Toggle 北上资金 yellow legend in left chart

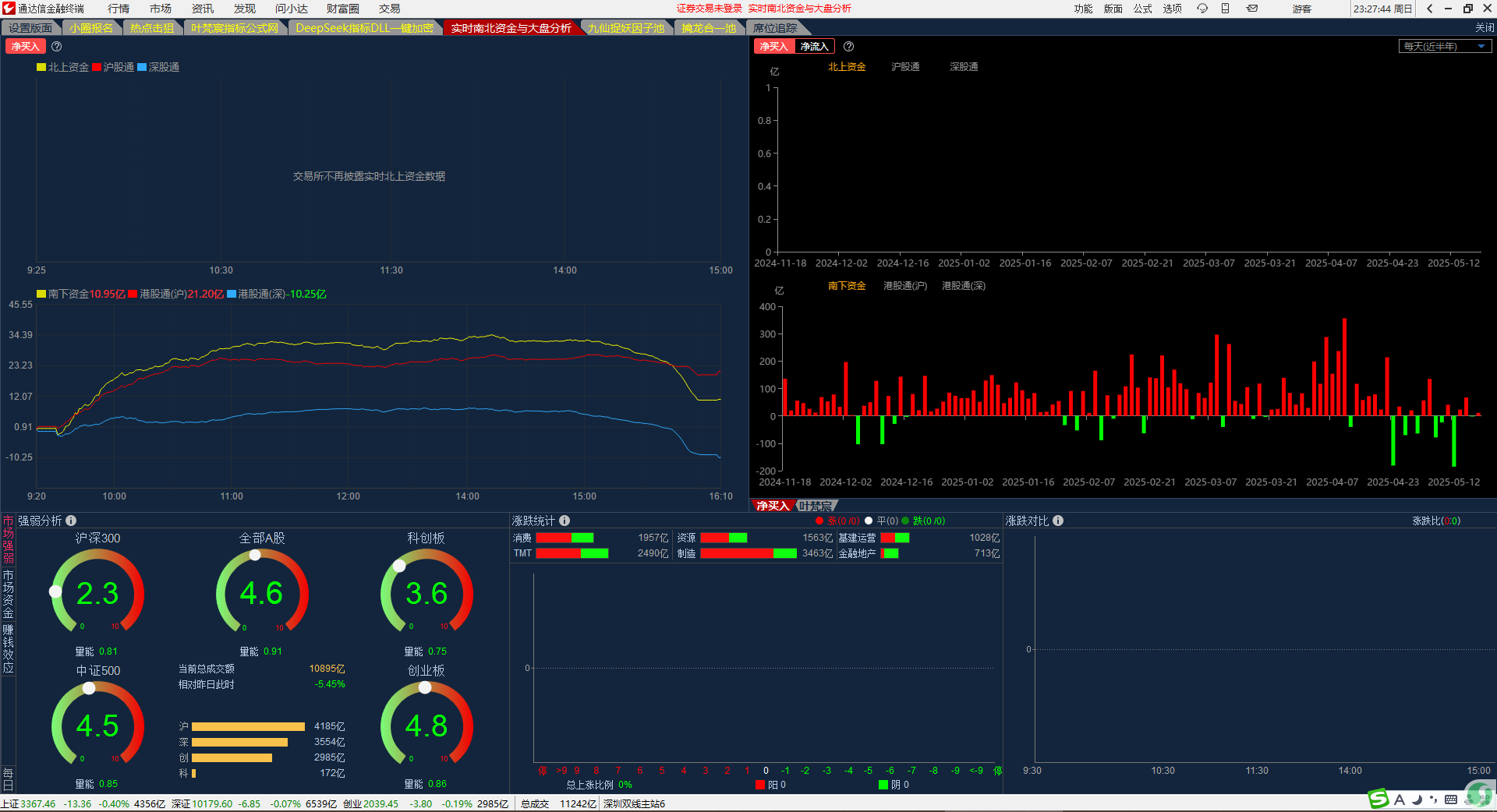(63, 68)
